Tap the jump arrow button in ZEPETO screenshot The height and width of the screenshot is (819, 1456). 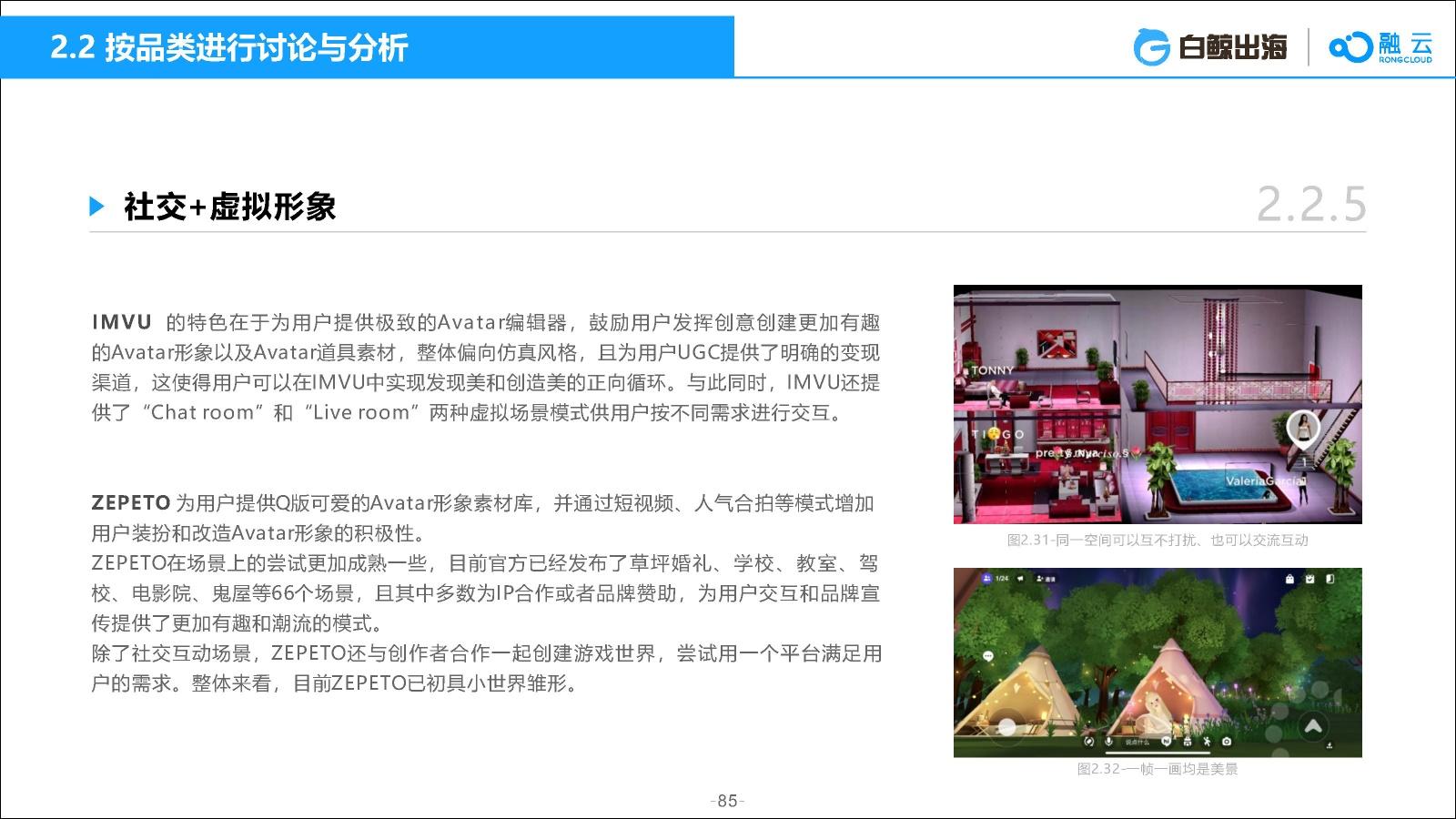[1312, 726]
